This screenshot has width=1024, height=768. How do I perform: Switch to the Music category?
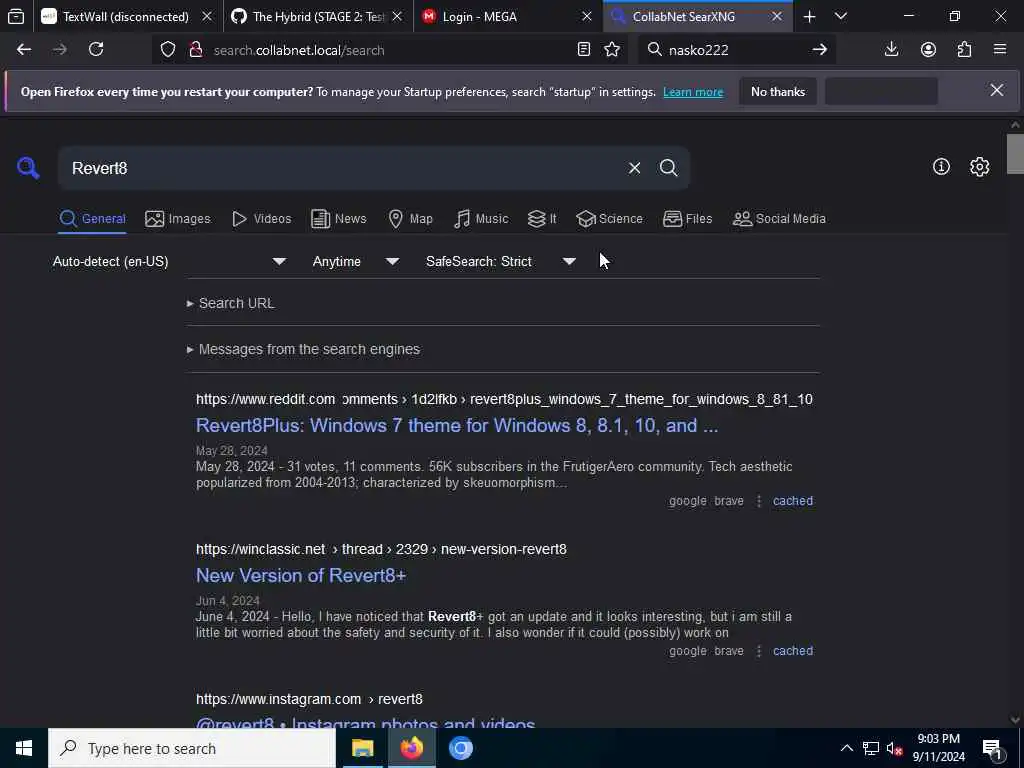point(481,219)
